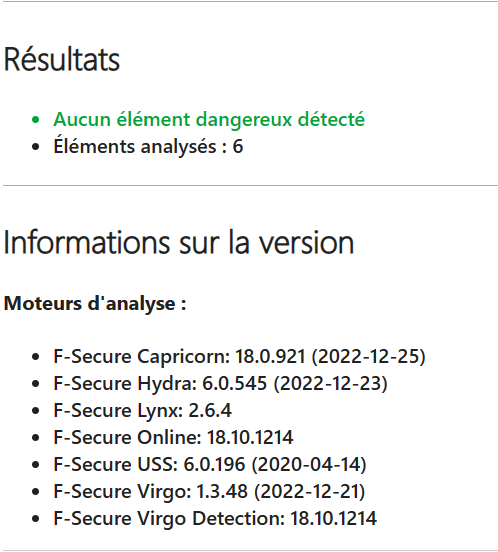Viewport: 498px width, 552px height.
Task: Click the Résultats heading
Action: [x=62, y=59]
